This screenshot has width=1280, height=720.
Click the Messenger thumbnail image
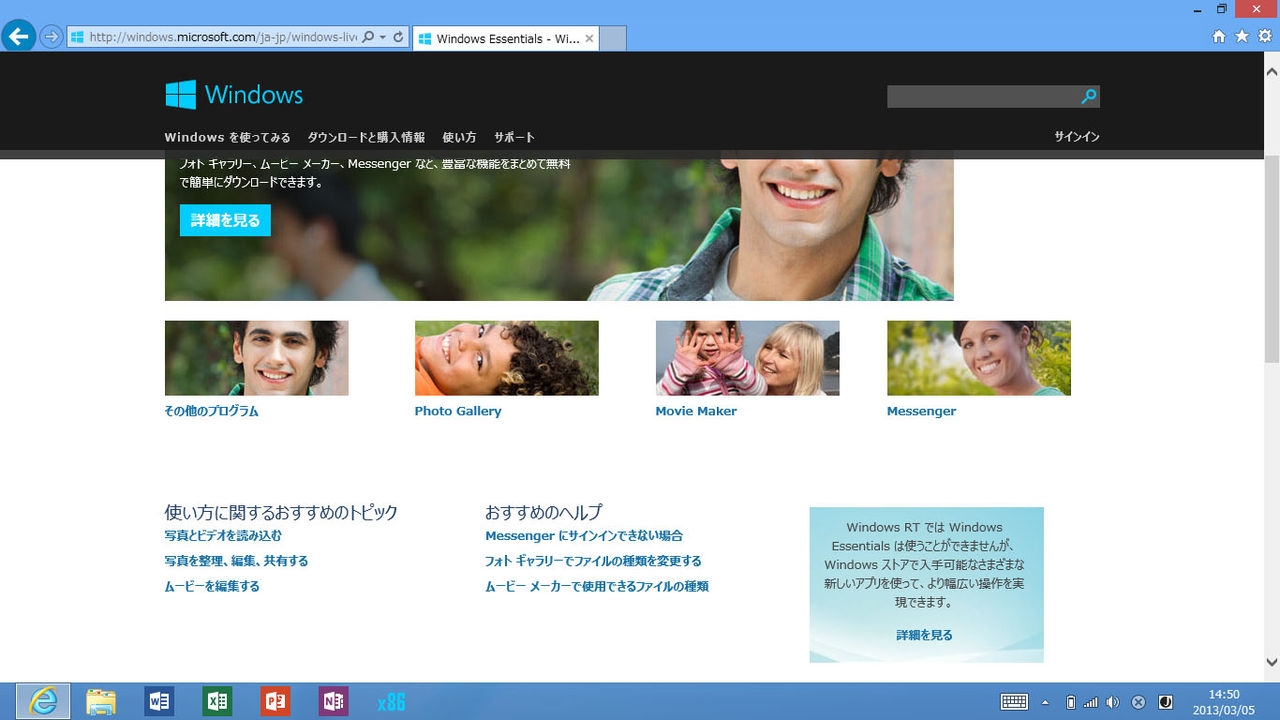[x=978, y=358]
